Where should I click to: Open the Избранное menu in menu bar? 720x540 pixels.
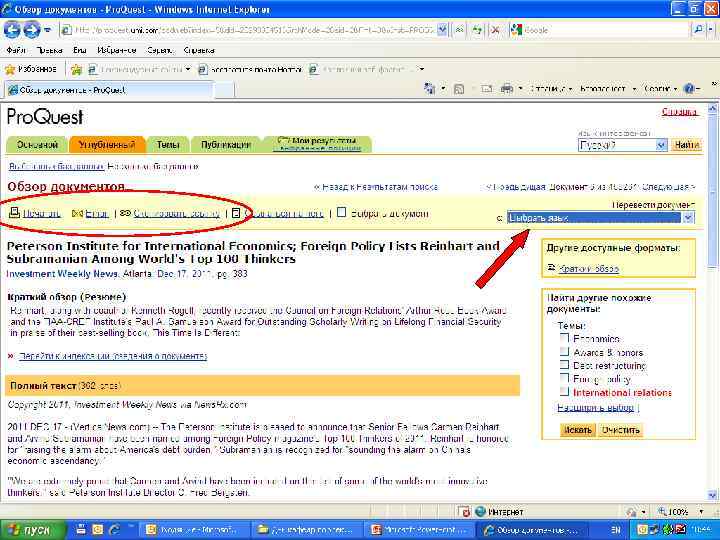[117, 50]
